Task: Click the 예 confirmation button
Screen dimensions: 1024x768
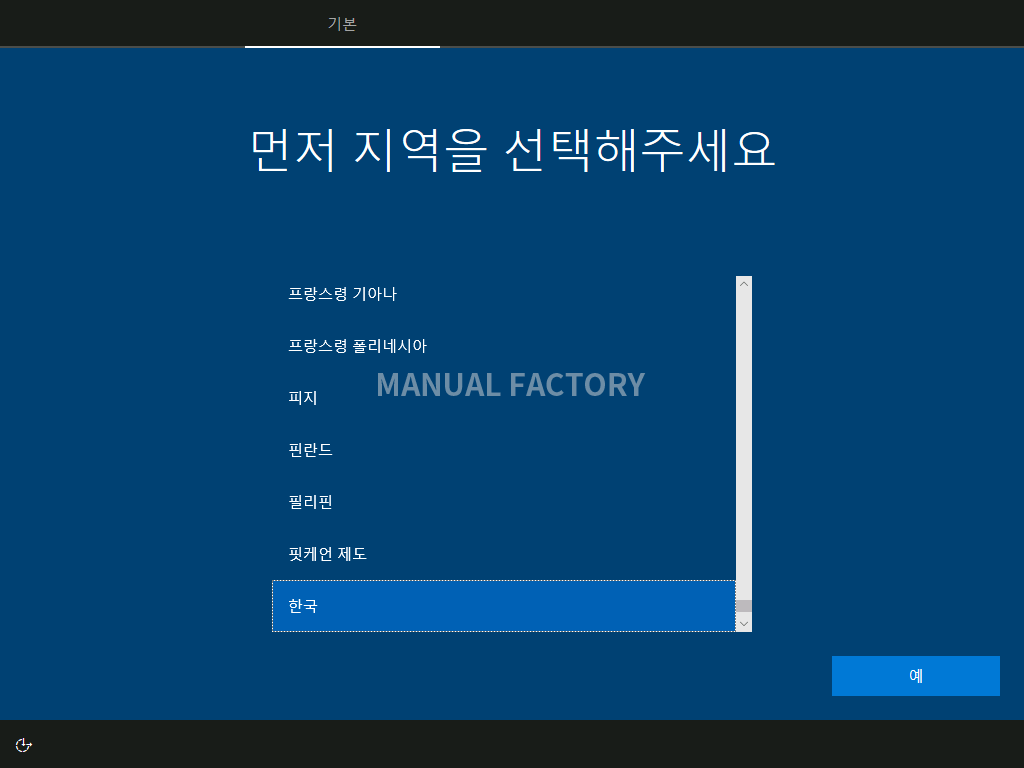Action: (x=916, y=676)
